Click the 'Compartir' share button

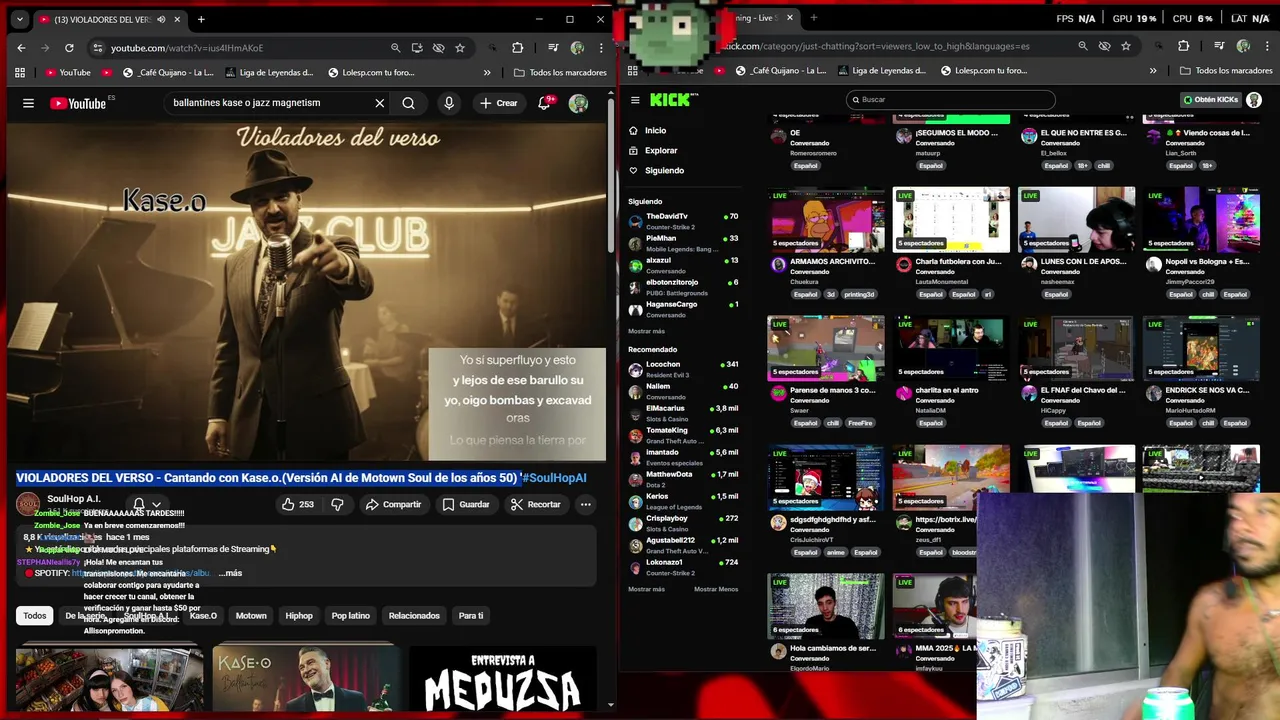[x=393, y=504]
